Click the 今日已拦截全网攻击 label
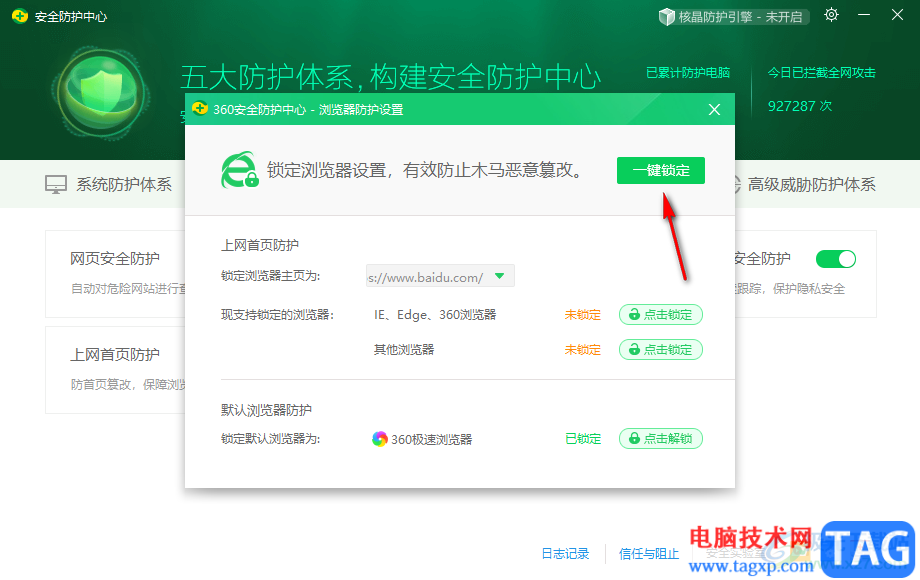Image resolution: width=920 pixels, height=580 pixels. 821,73
